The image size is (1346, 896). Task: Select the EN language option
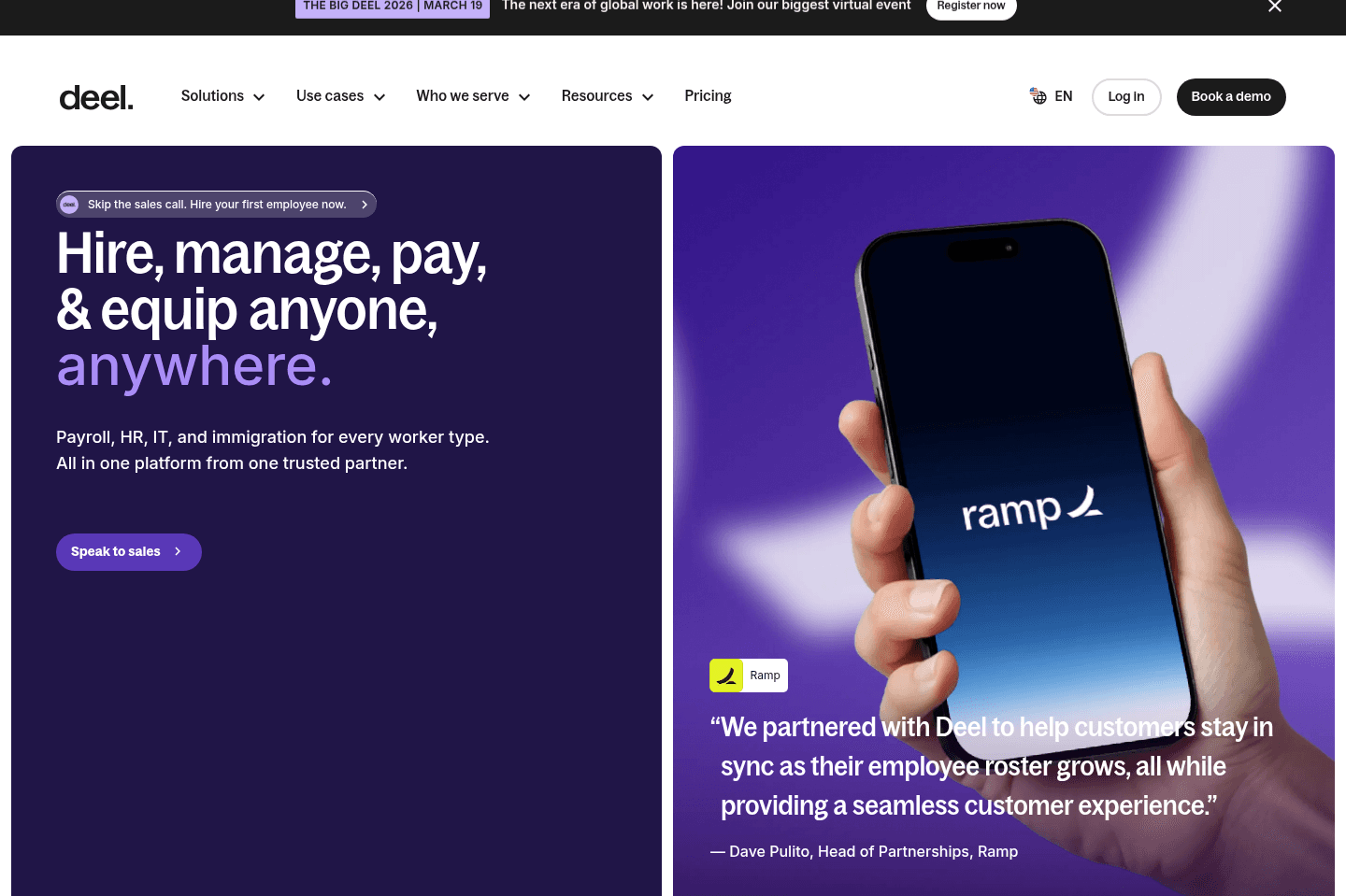[1064, 96]
